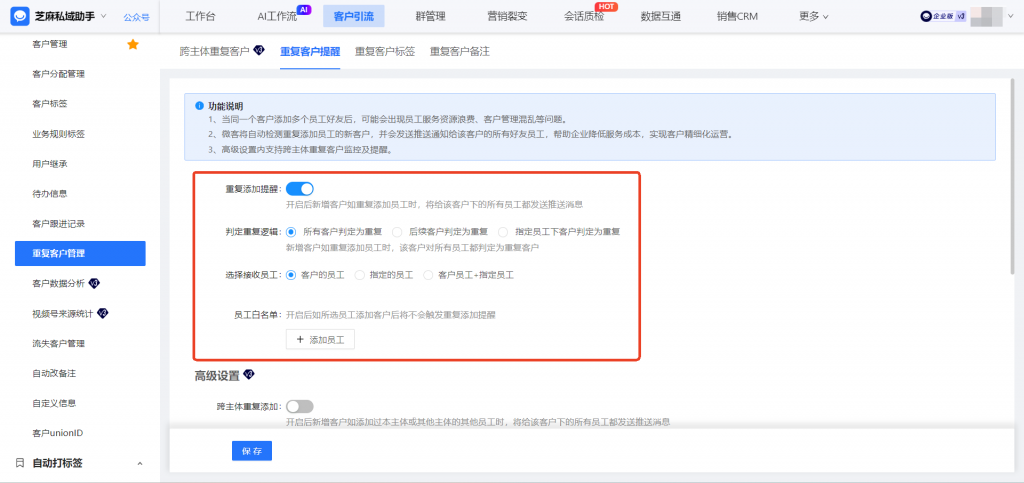This screenshot has width=1024, height=483.
Task: Switch to the 重复客户标签 tab
Action: coord(385,51)
